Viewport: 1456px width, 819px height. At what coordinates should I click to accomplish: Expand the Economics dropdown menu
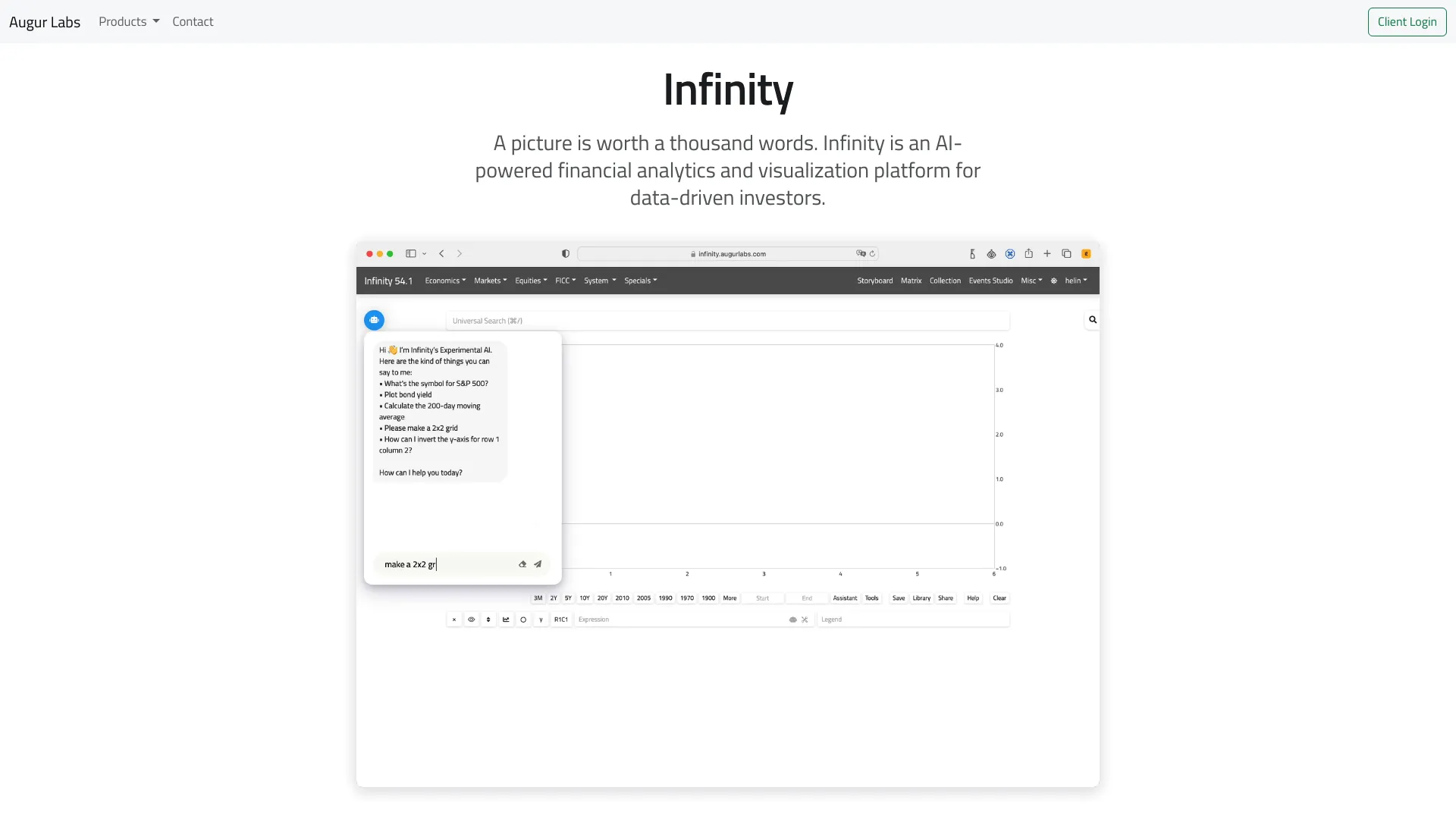point(444,281)
